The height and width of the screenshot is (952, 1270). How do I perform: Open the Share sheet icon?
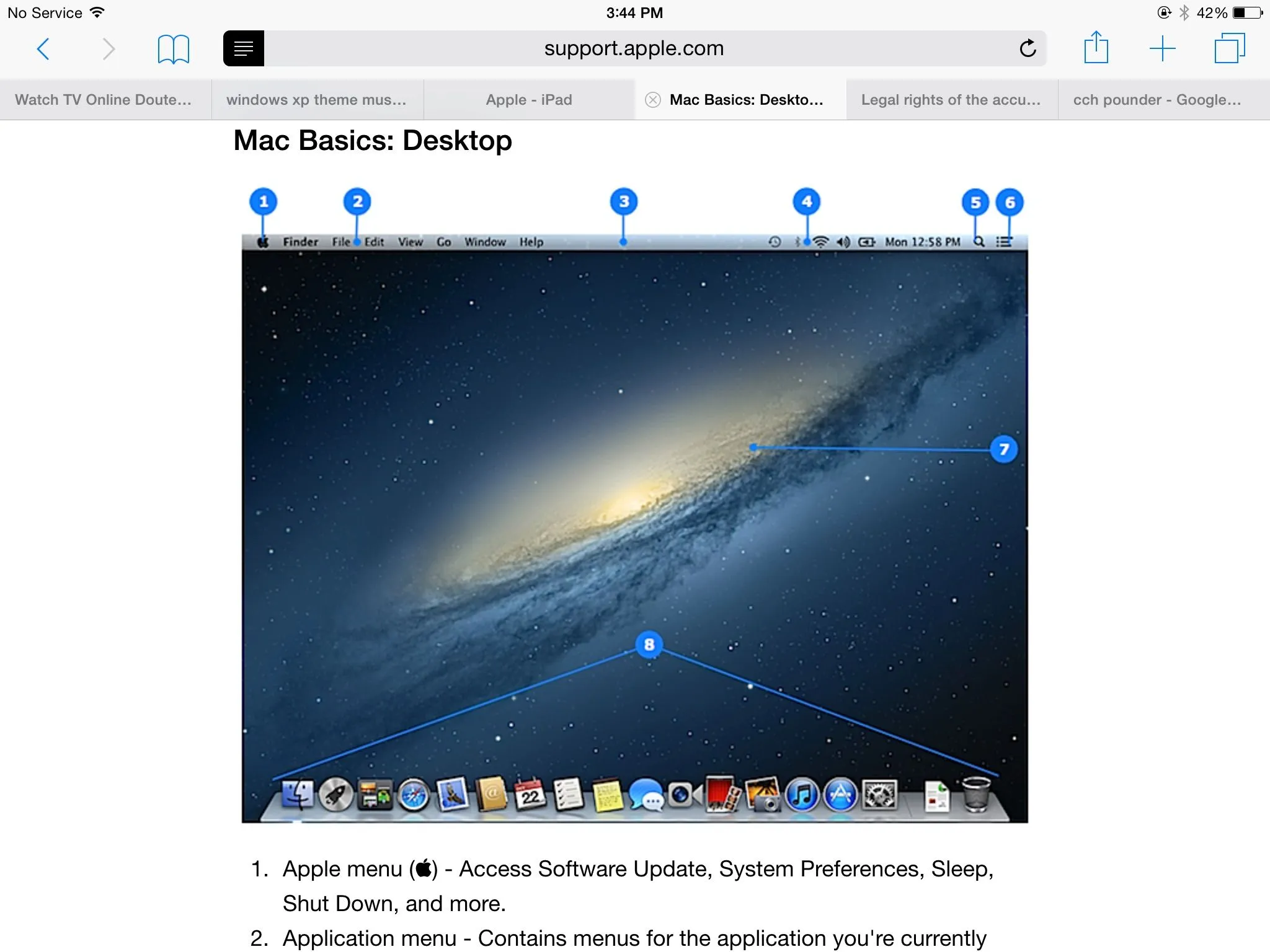[1096, 48]
